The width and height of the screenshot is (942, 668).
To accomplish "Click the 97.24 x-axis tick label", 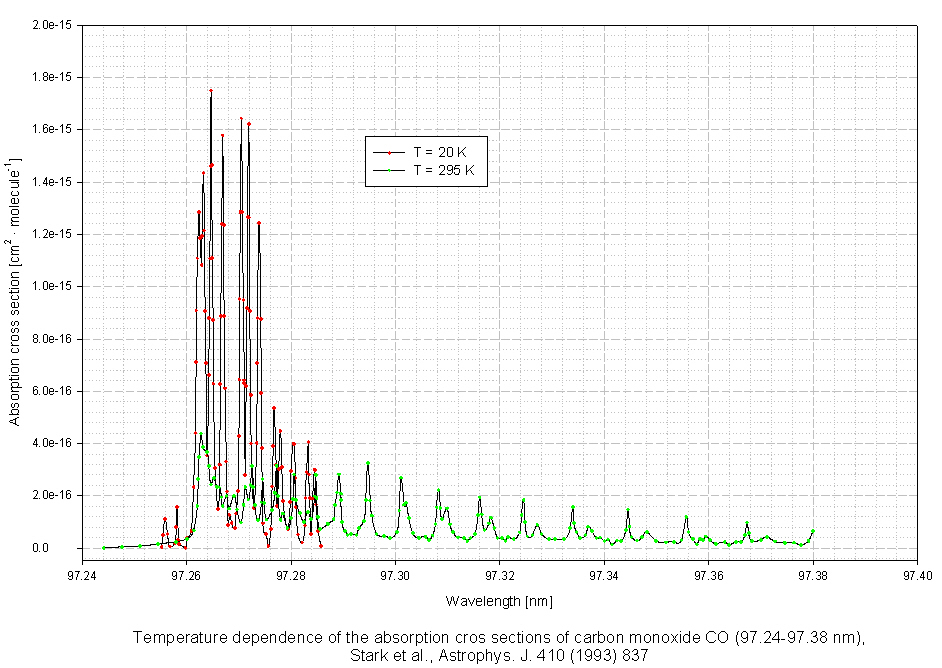I will tap(83, 575).
